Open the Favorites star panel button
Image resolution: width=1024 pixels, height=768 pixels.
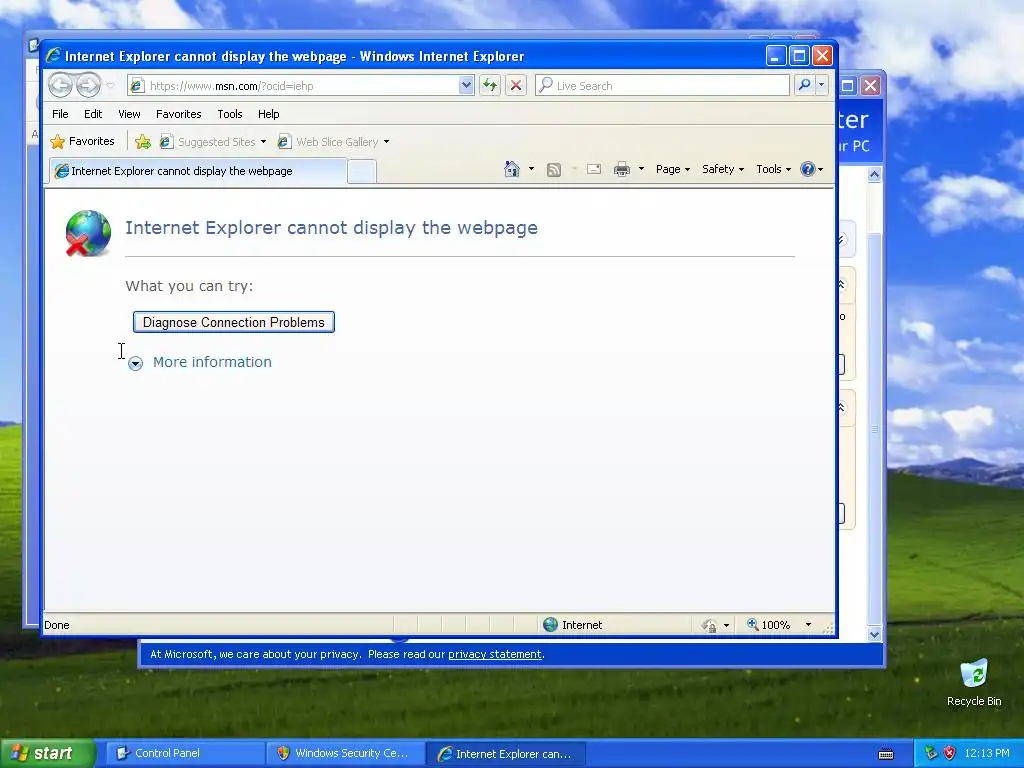83,142
